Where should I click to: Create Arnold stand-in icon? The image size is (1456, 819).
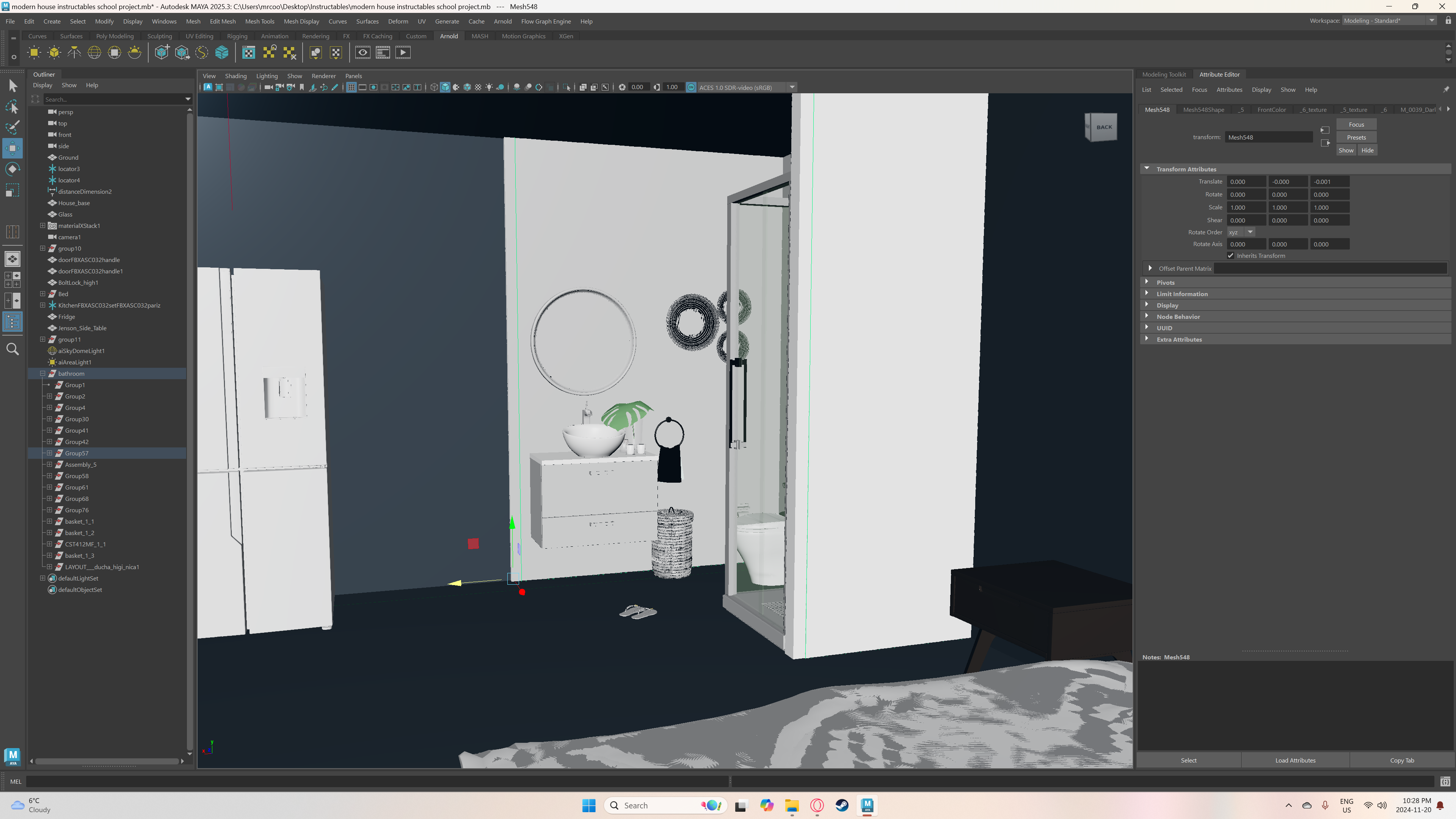coord(162,53)
